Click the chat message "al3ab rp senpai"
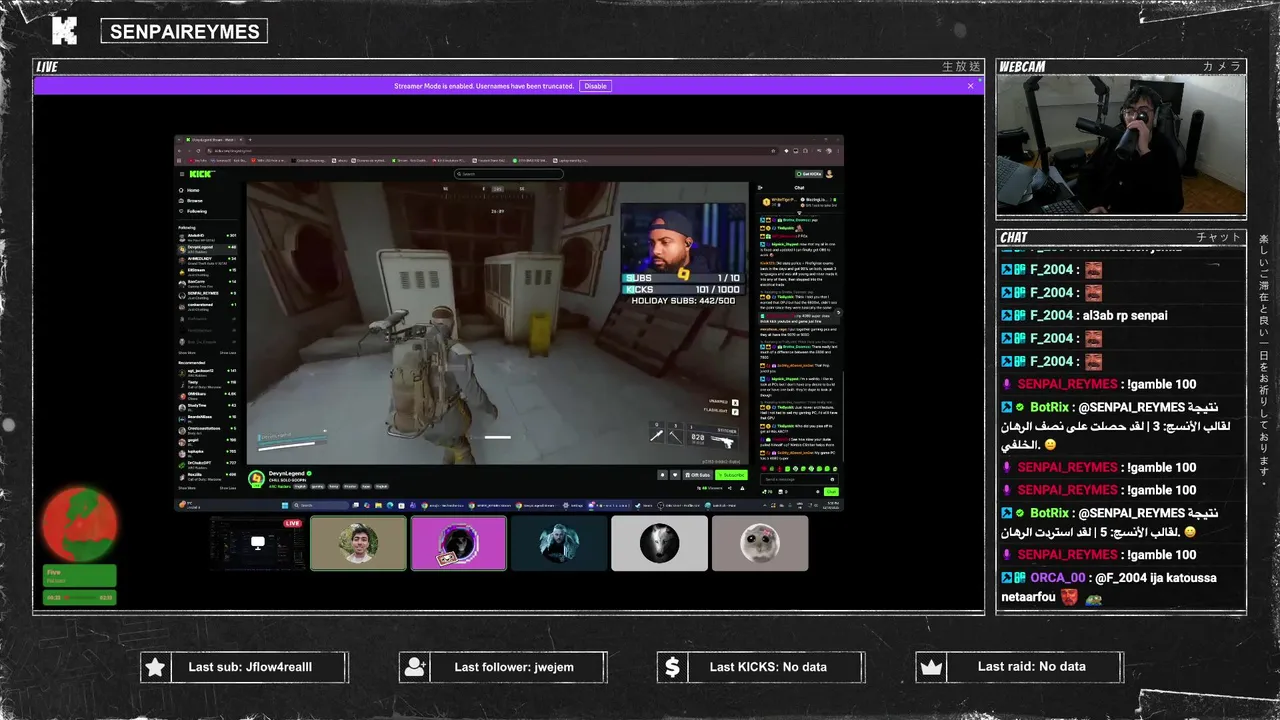 coord(1125,316)
